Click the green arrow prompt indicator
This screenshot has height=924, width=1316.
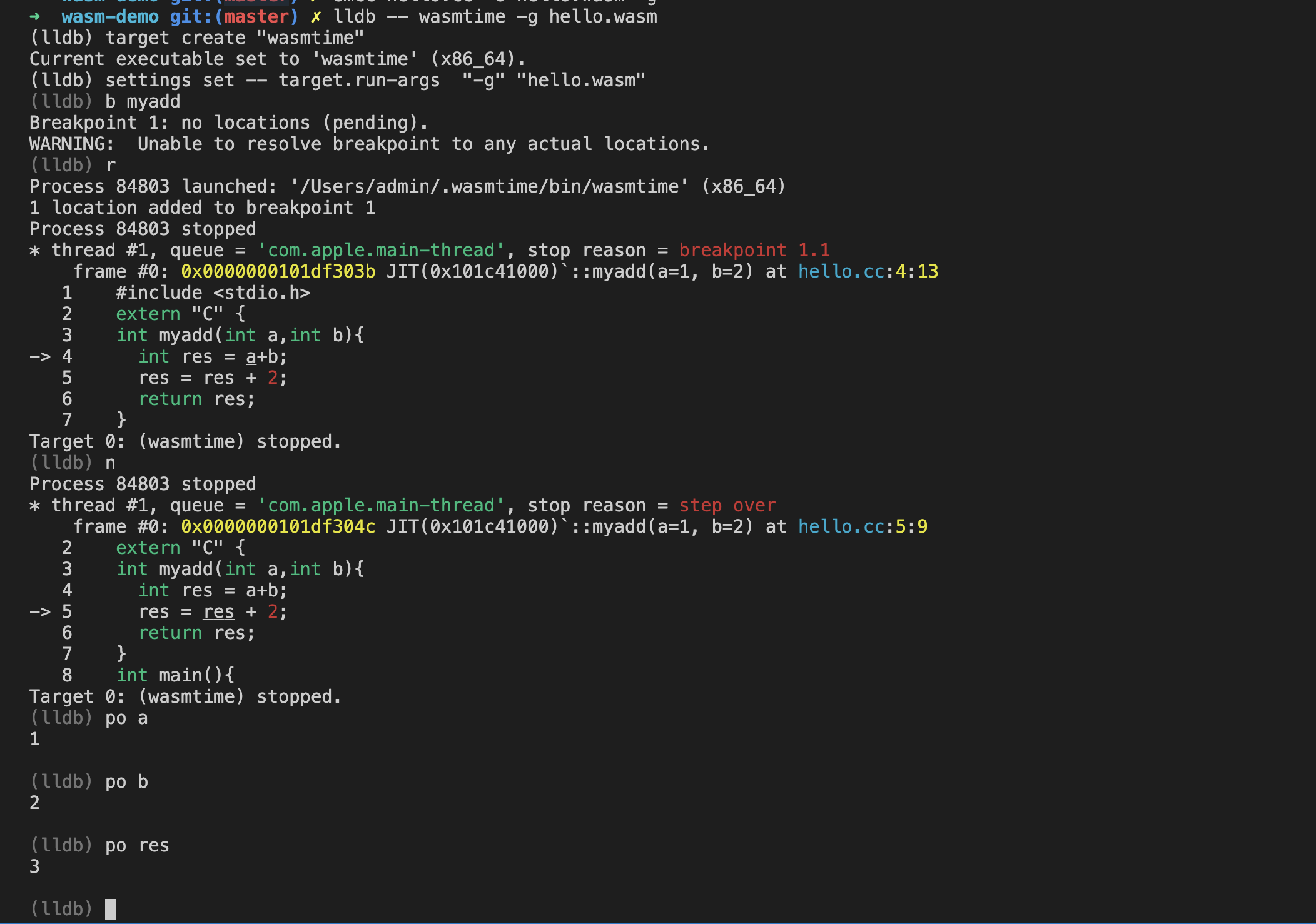click(36, 16)
